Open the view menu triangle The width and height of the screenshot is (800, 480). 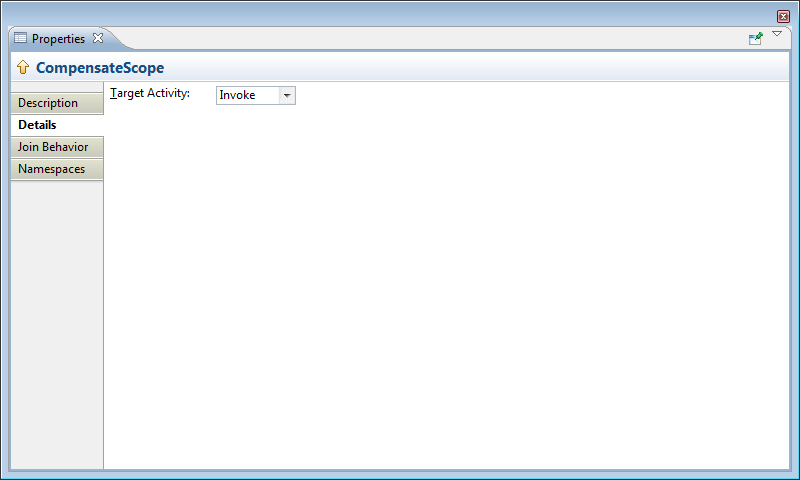777,34
